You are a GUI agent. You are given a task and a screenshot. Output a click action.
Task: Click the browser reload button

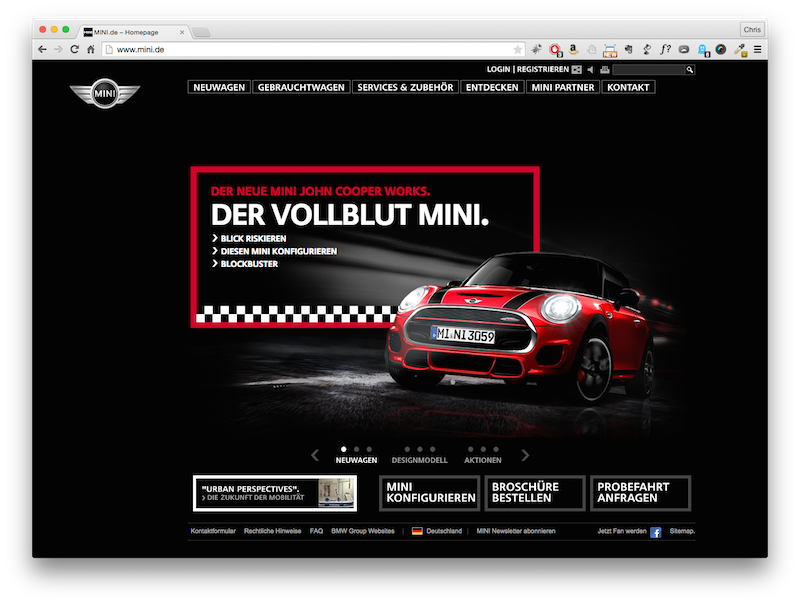pos(73,49)
